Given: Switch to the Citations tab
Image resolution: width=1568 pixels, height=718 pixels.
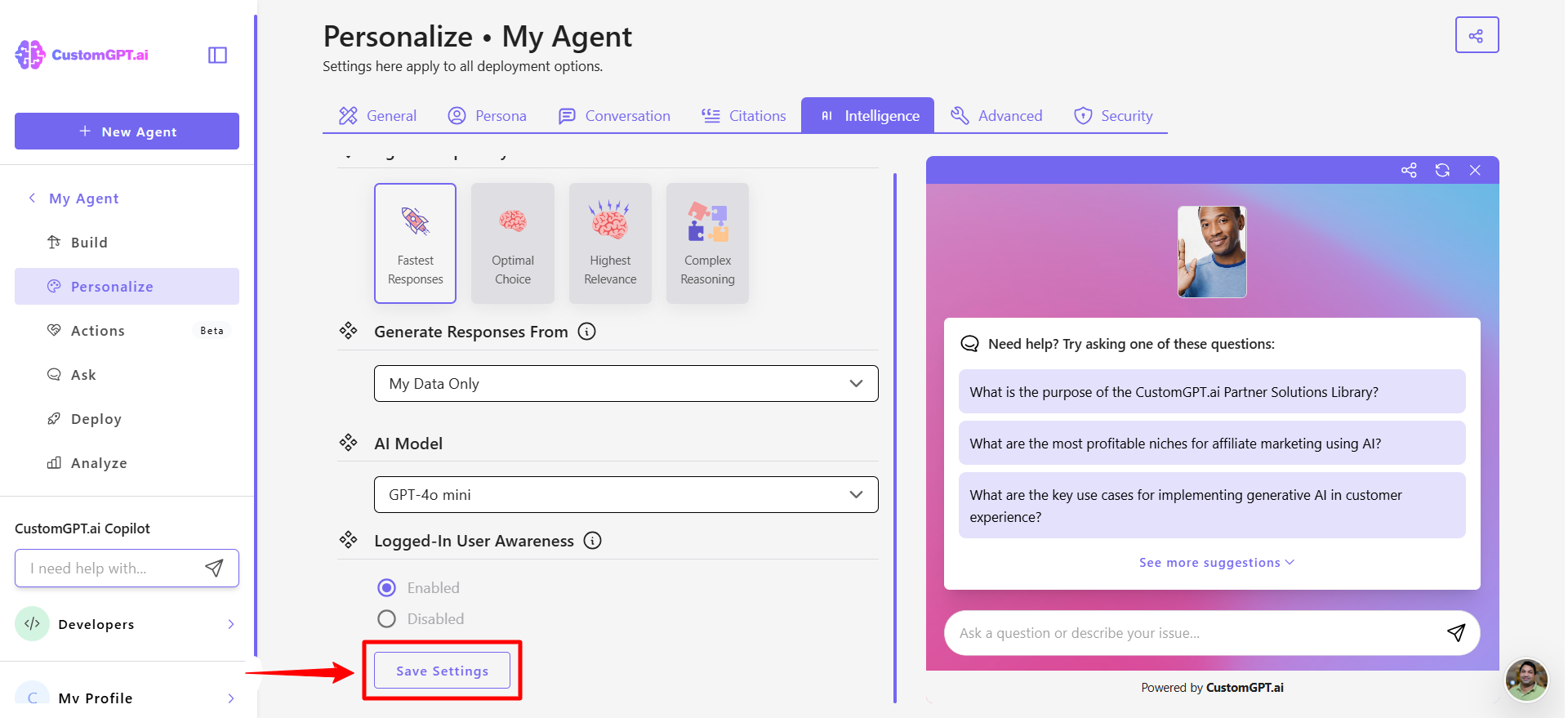Looking at the screenshot, I should (743, 116).
